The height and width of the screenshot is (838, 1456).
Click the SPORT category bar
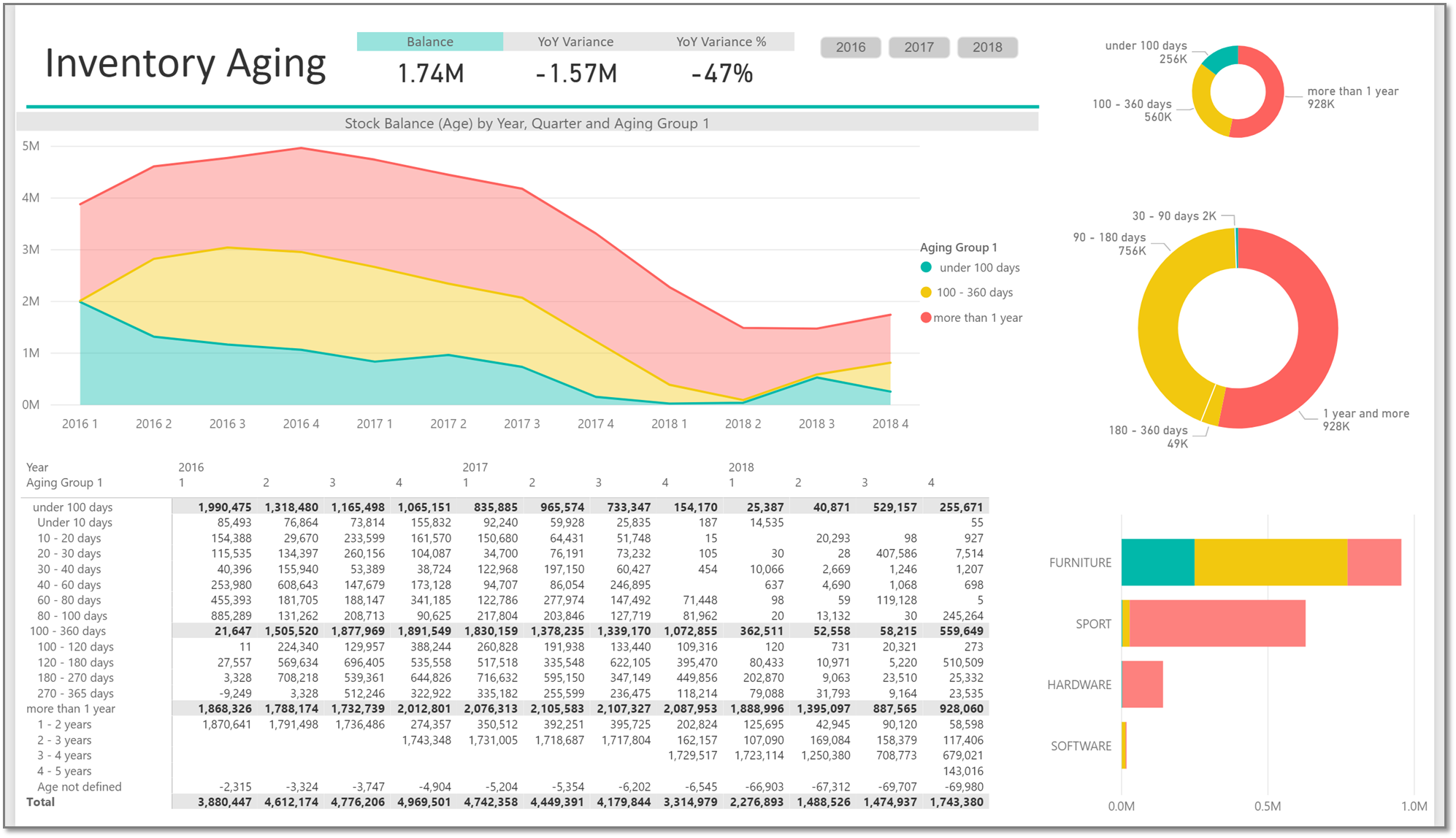tap(1212, 624)
